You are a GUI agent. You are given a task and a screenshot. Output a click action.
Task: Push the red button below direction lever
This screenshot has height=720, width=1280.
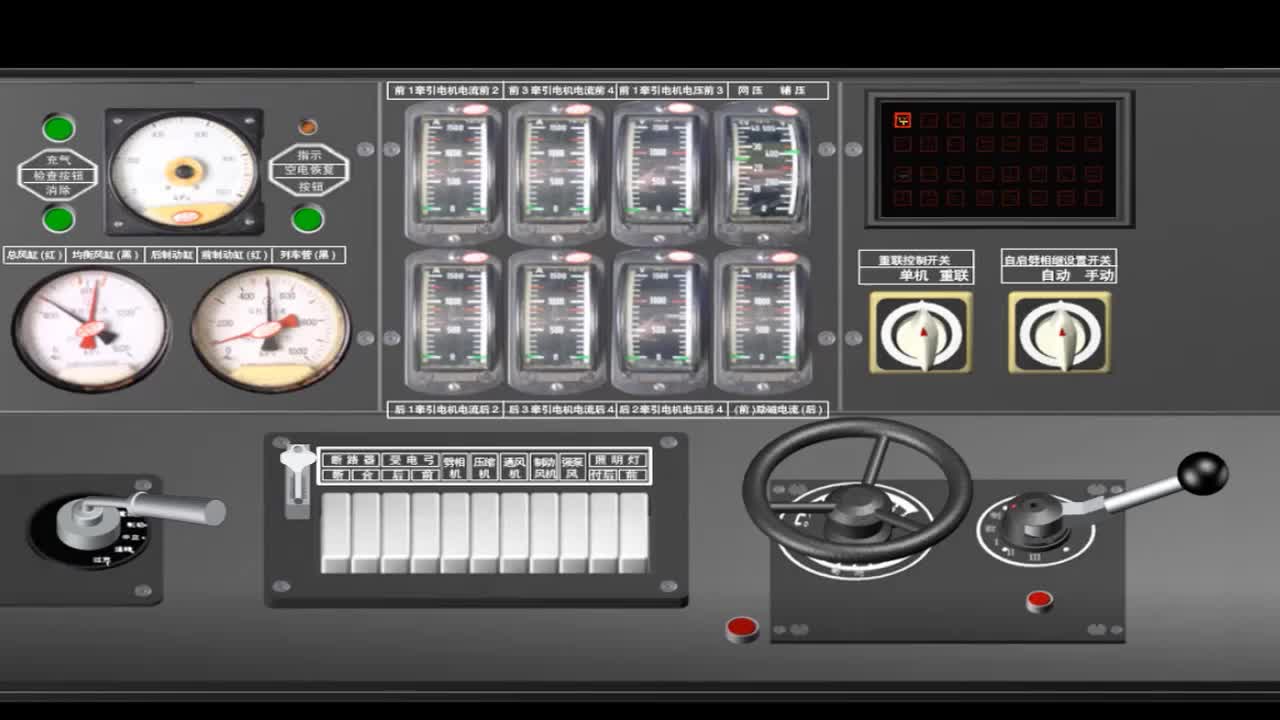(1040, 601)
